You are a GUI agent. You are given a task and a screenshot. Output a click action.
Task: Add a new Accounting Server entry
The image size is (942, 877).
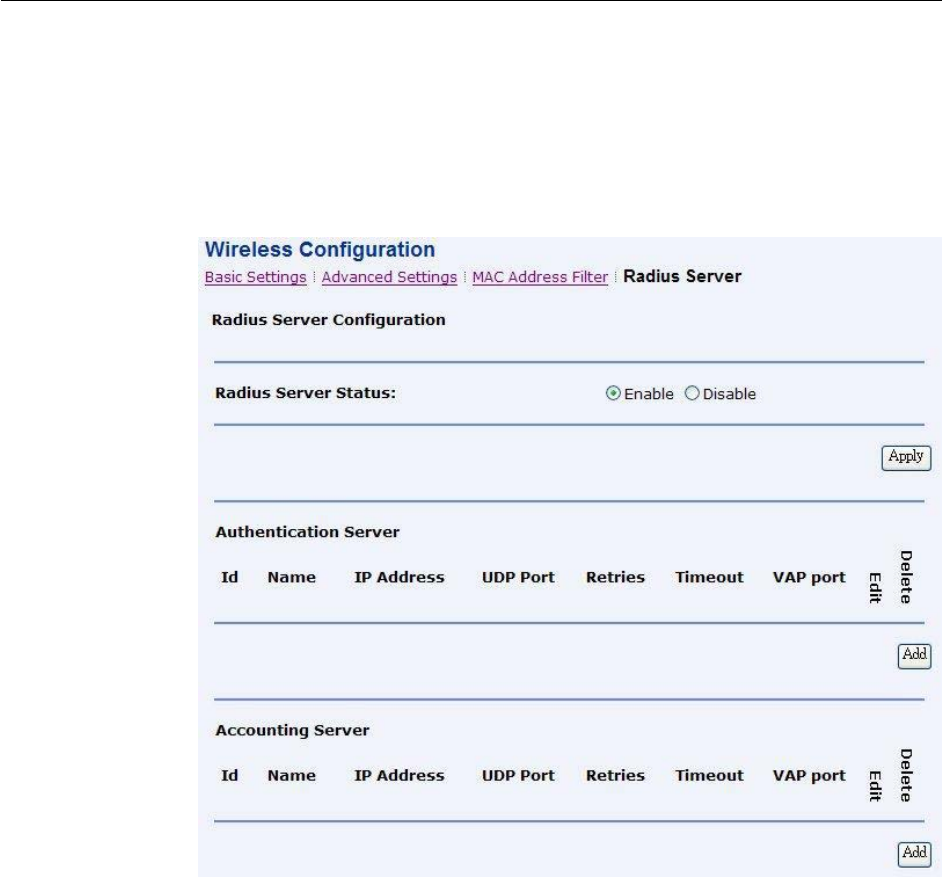point(914,854)
